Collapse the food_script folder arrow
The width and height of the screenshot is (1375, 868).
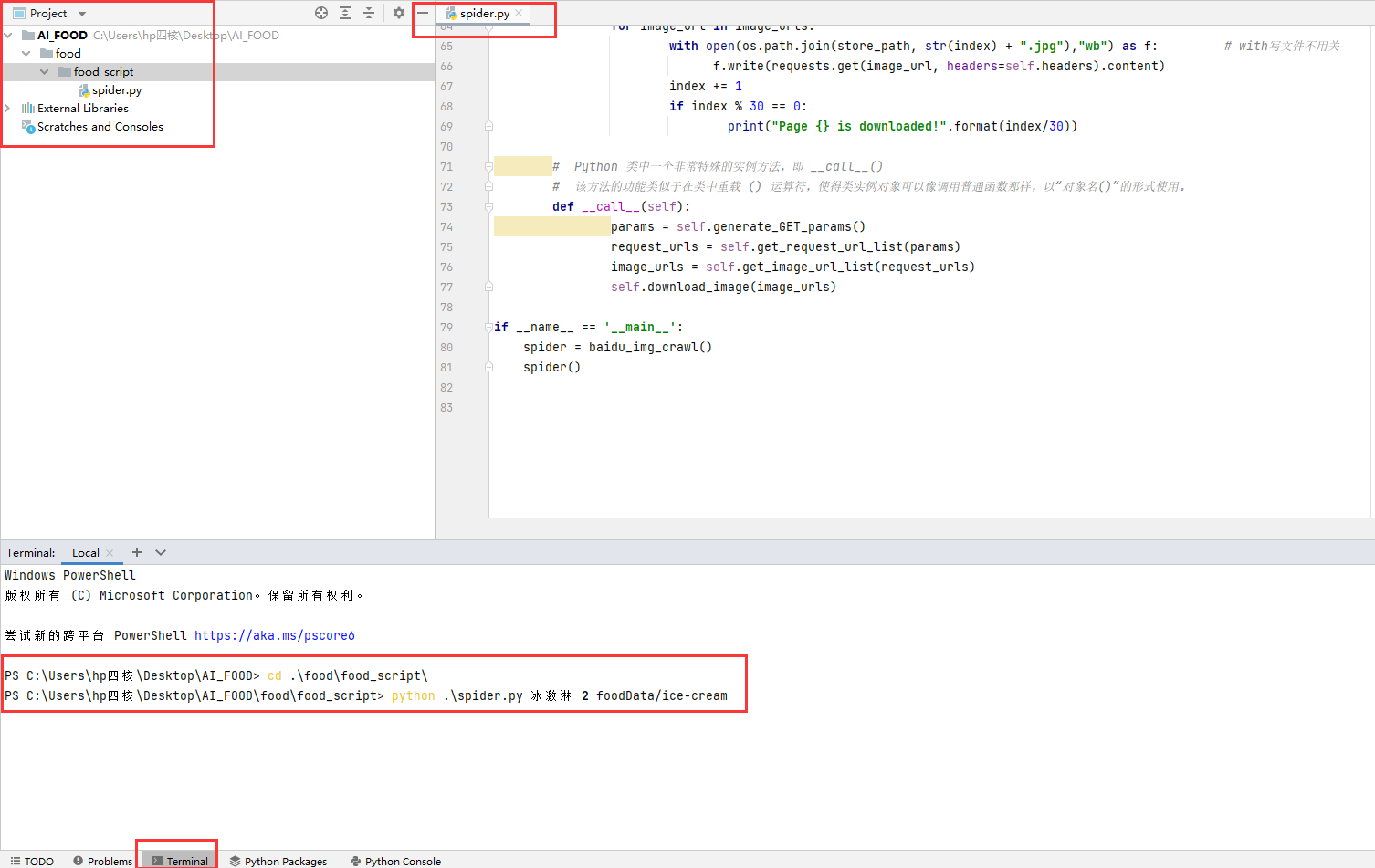point(45,72)
